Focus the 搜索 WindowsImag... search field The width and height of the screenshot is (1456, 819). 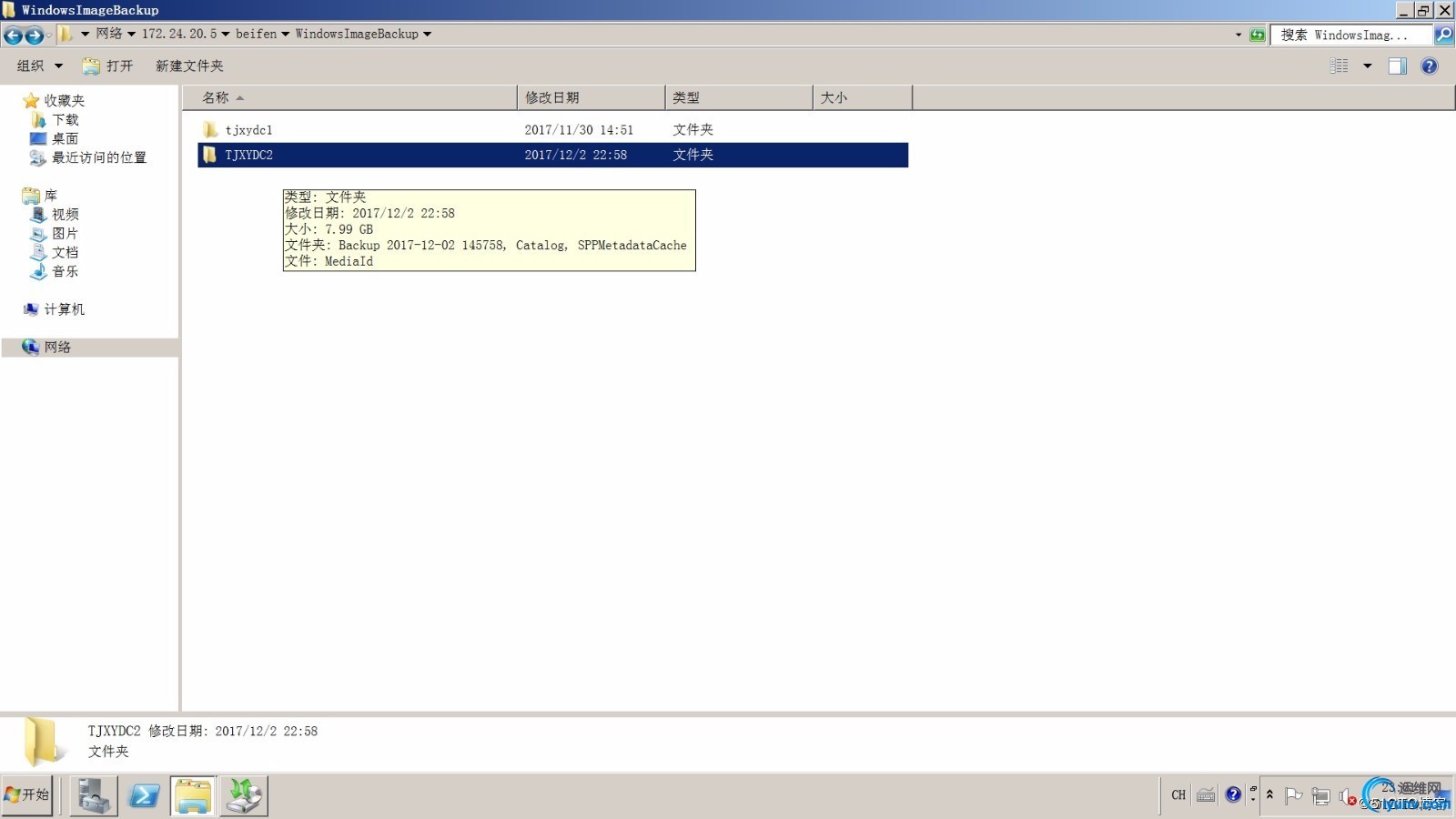pyautogui.click(x=1351, y=35)
